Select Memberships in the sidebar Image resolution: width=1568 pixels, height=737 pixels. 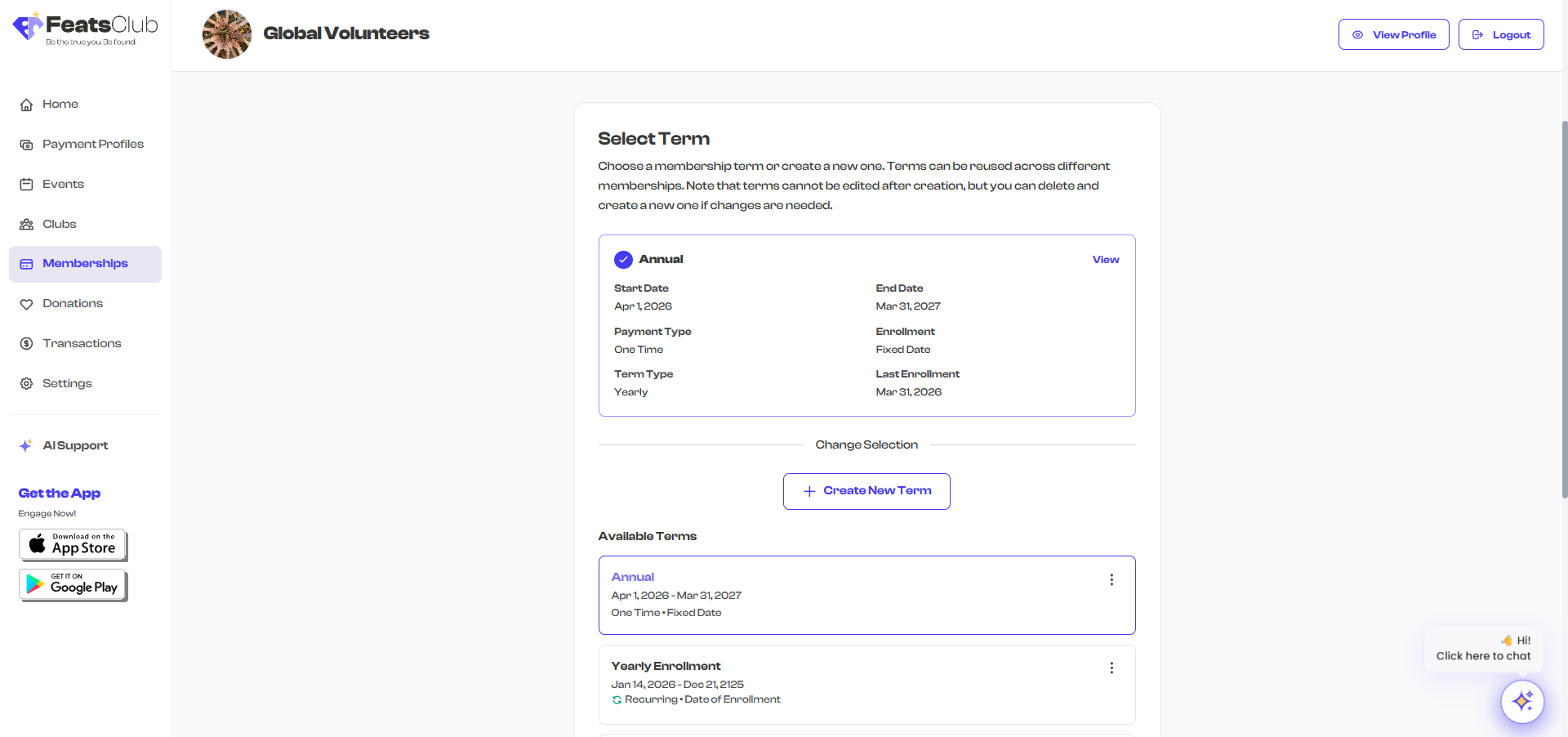pos(85,264)
